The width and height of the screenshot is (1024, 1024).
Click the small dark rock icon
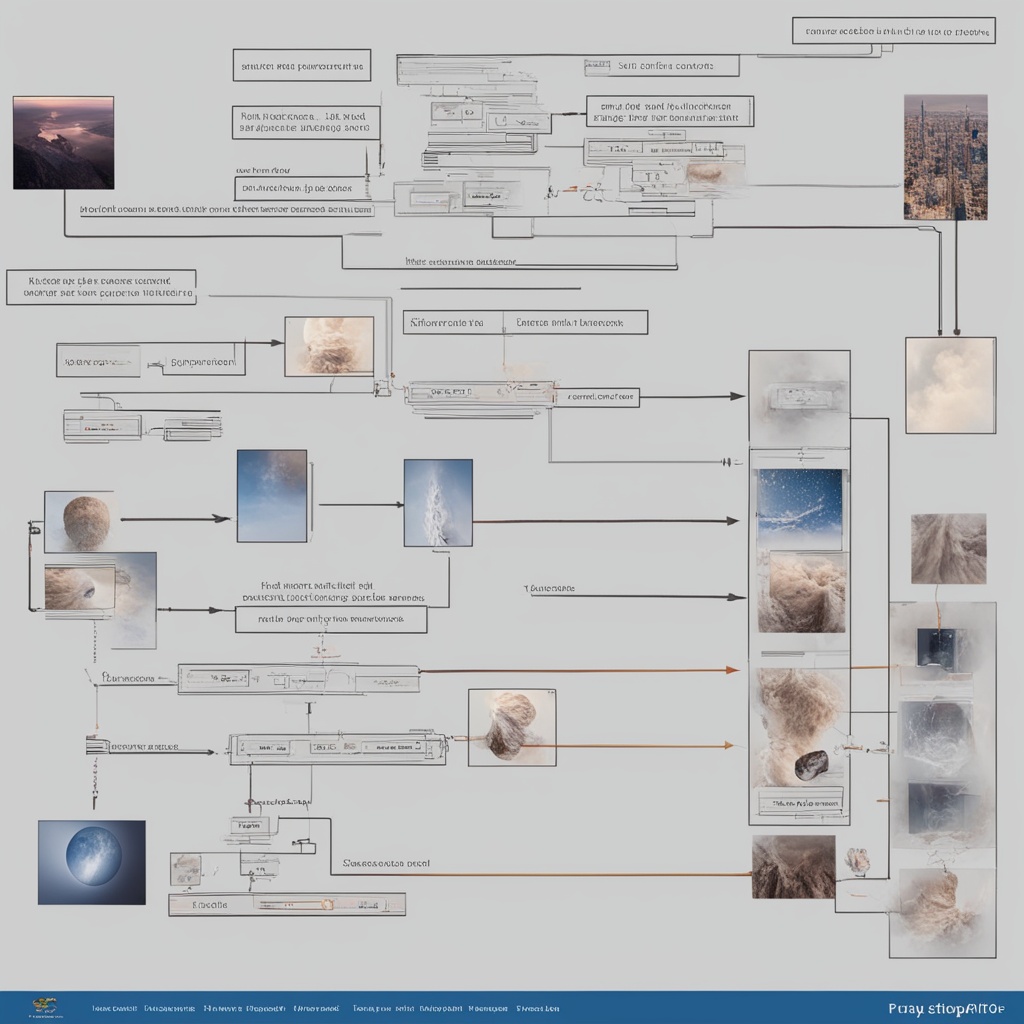[x=811, y=764]
